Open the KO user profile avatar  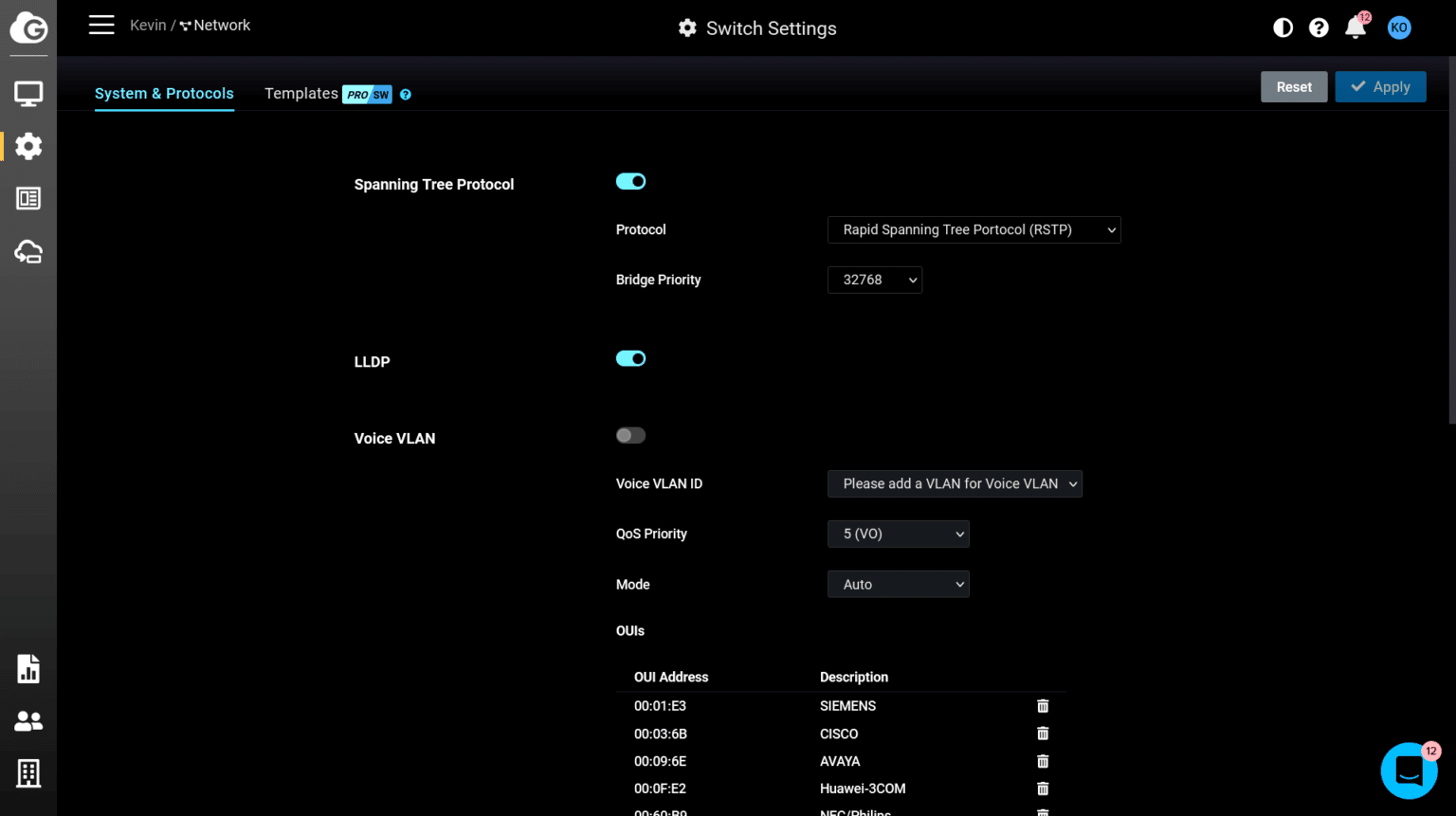1399,27
